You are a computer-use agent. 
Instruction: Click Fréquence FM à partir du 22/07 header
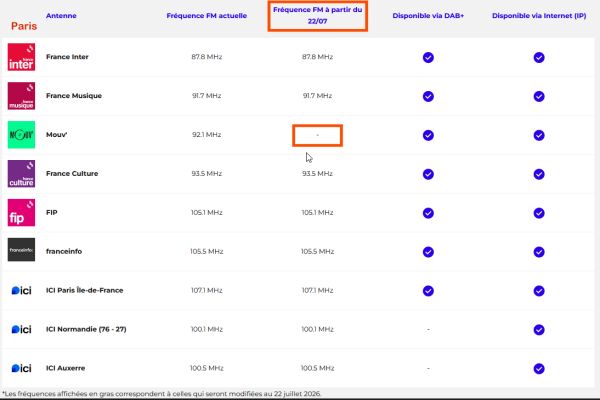(x=318, y=16)
